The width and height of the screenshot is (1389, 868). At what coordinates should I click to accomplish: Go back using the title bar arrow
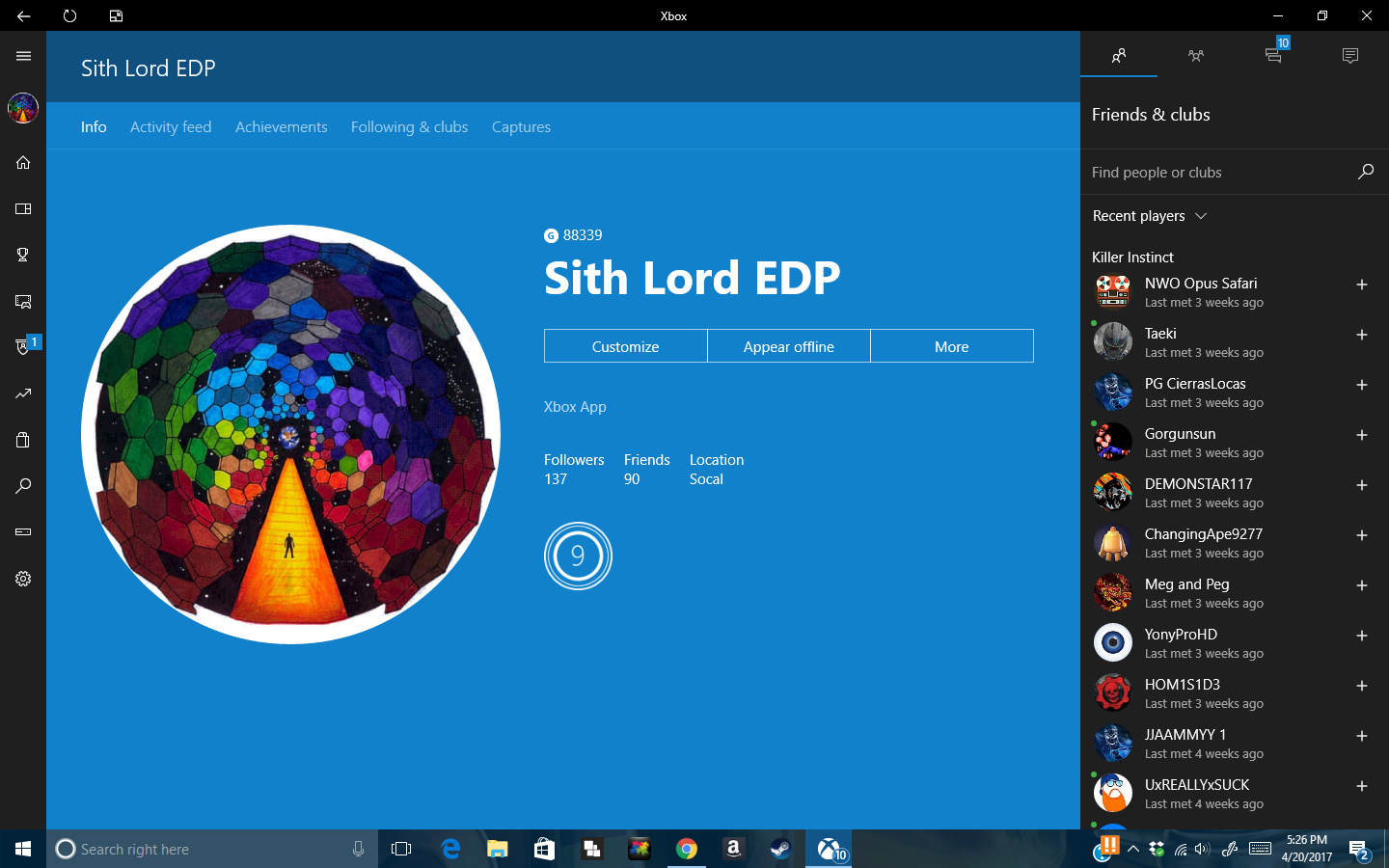pos(23,15)
